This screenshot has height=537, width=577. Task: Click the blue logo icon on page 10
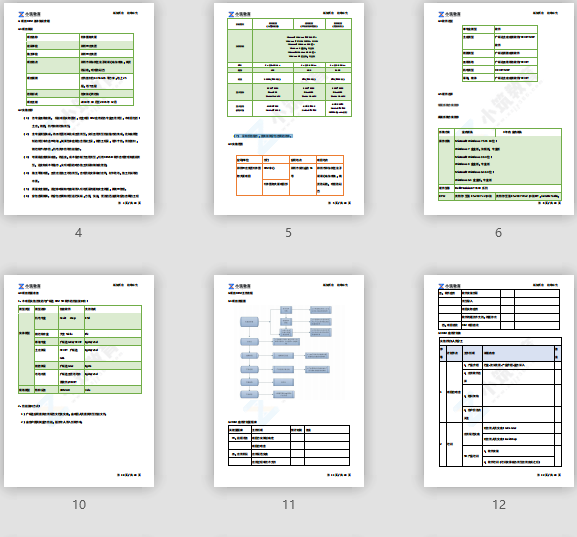21,286
